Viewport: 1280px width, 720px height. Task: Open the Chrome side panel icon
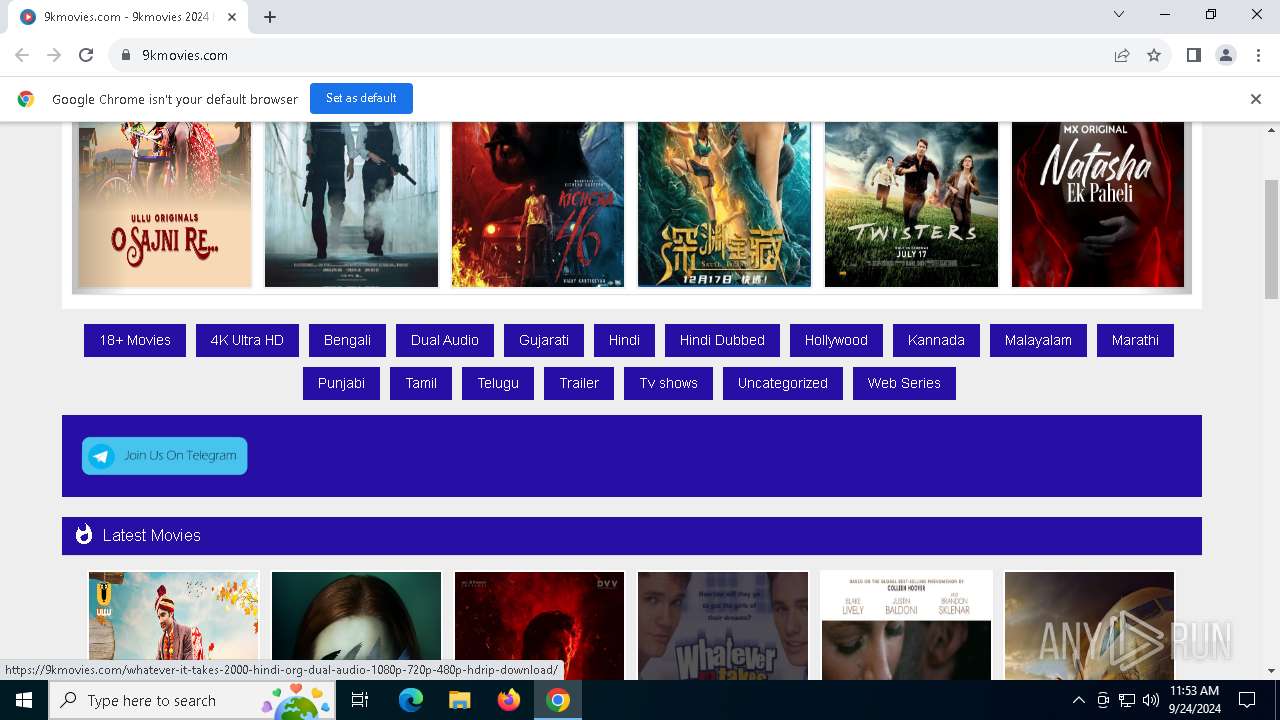(1193, 55)
